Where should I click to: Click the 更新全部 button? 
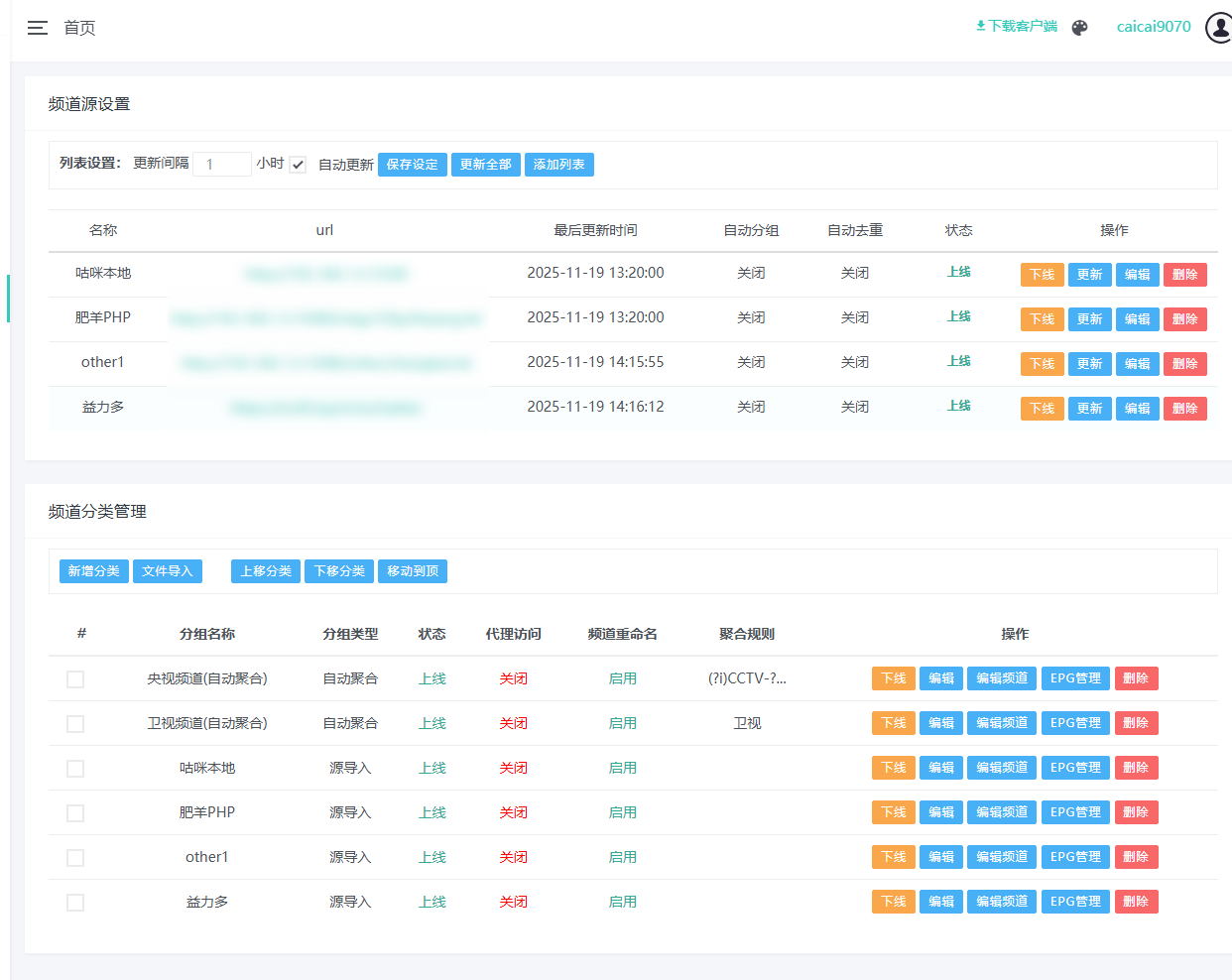(x=486, y=165)
